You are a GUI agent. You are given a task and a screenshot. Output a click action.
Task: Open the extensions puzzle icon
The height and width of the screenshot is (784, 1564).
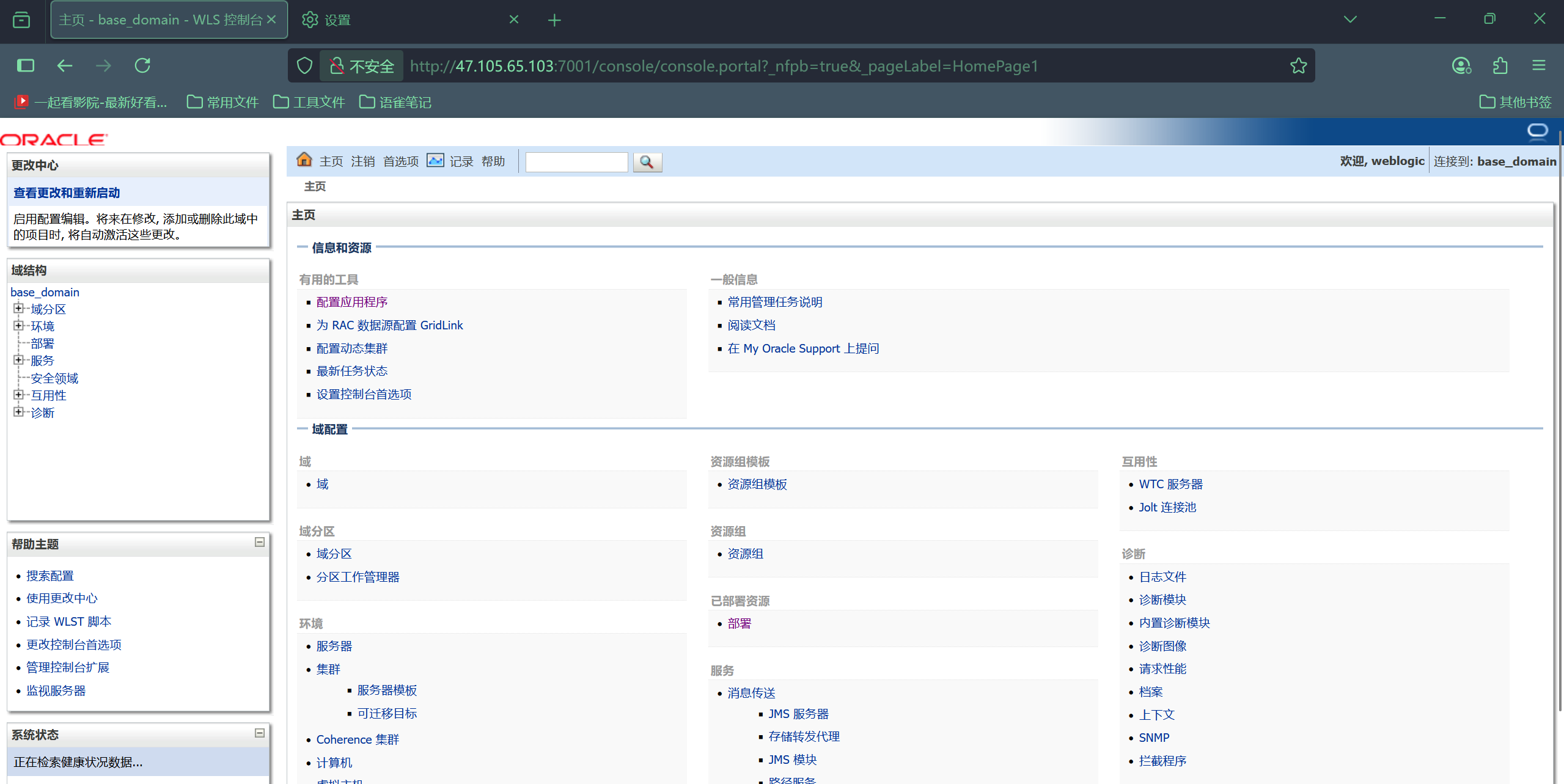click(x=1500, y=65)
